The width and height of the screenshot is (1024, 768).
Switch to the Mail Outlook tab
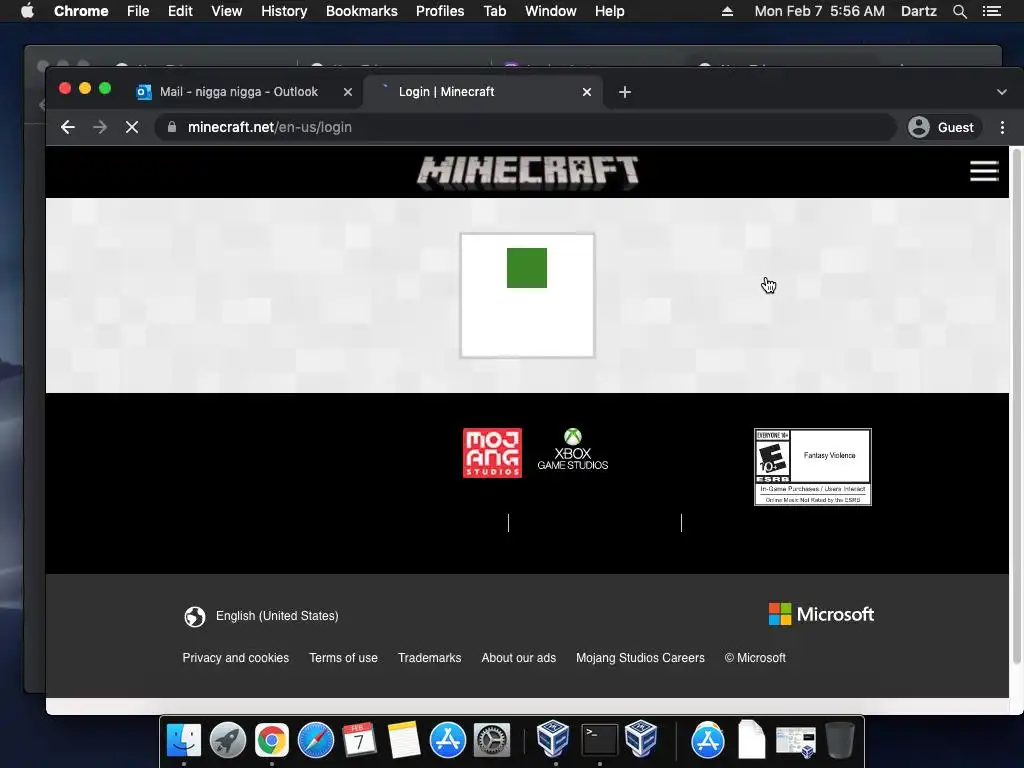coord(238,92)
